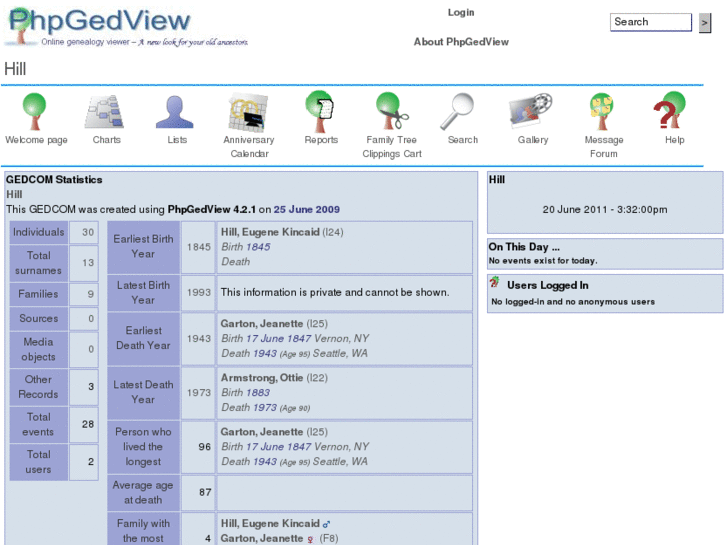
Task: Open the Reports tree icon
Action: click(x=320, y=111)
